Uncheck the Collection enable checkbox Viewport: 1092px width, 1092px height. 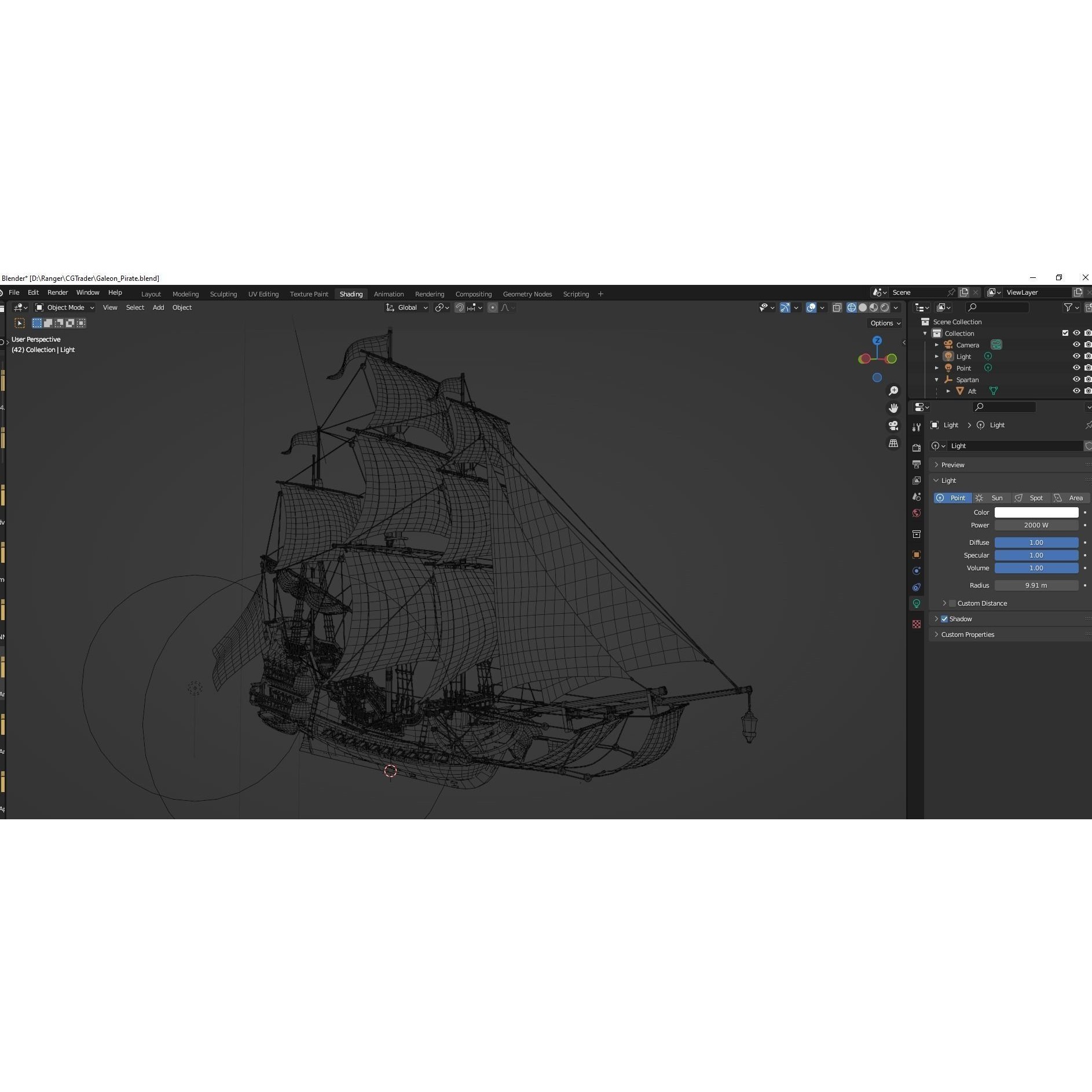point(1065,333)
